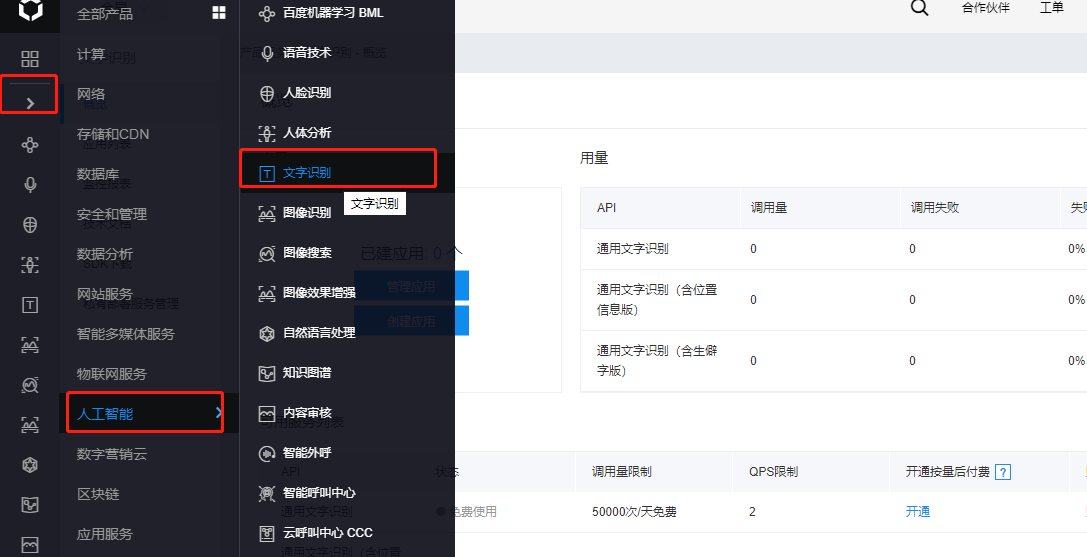Open the 区块链 category
The height and width of the screenshot is (557, 1087).
point(98,494)
